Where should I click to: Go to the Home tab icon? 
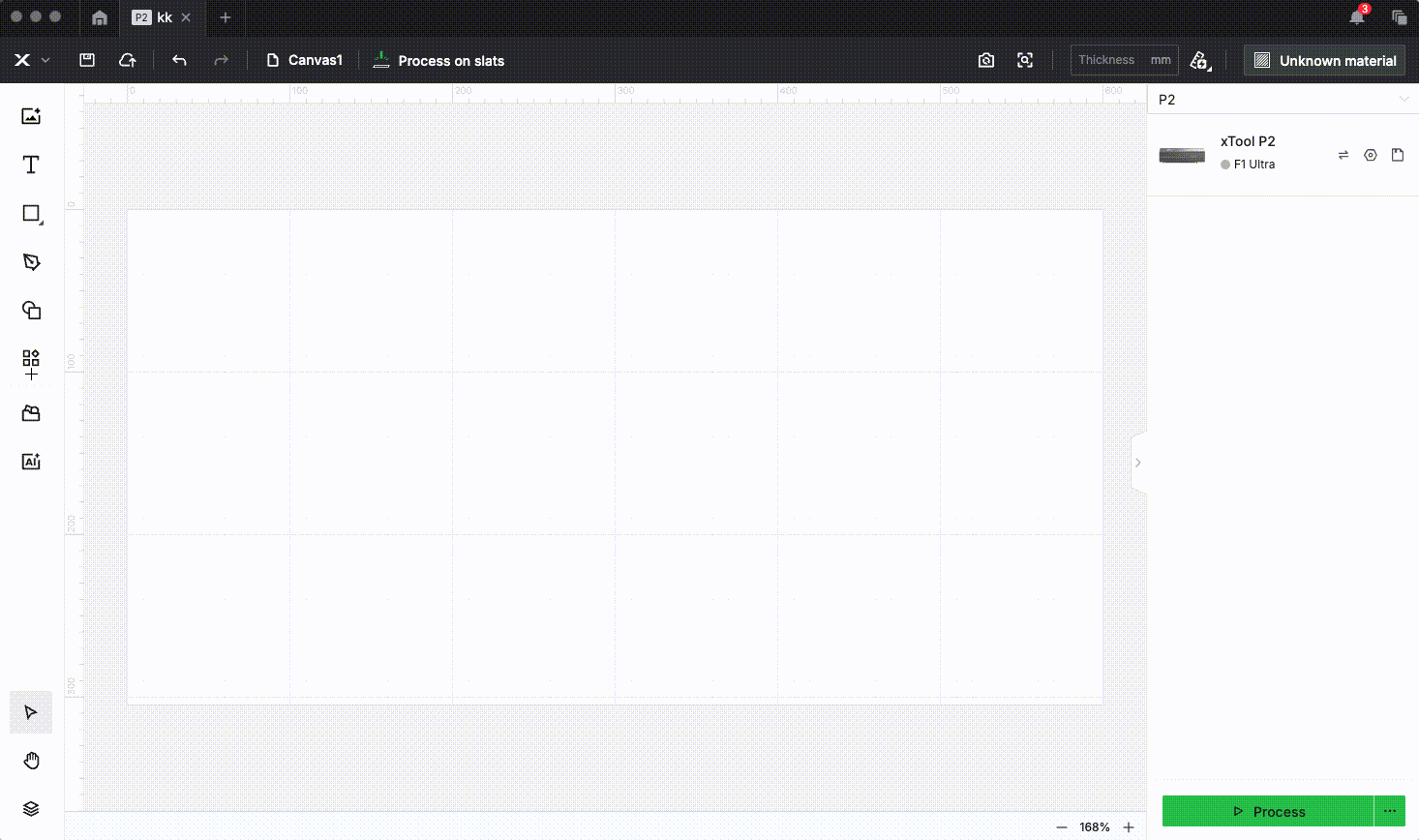100,17
